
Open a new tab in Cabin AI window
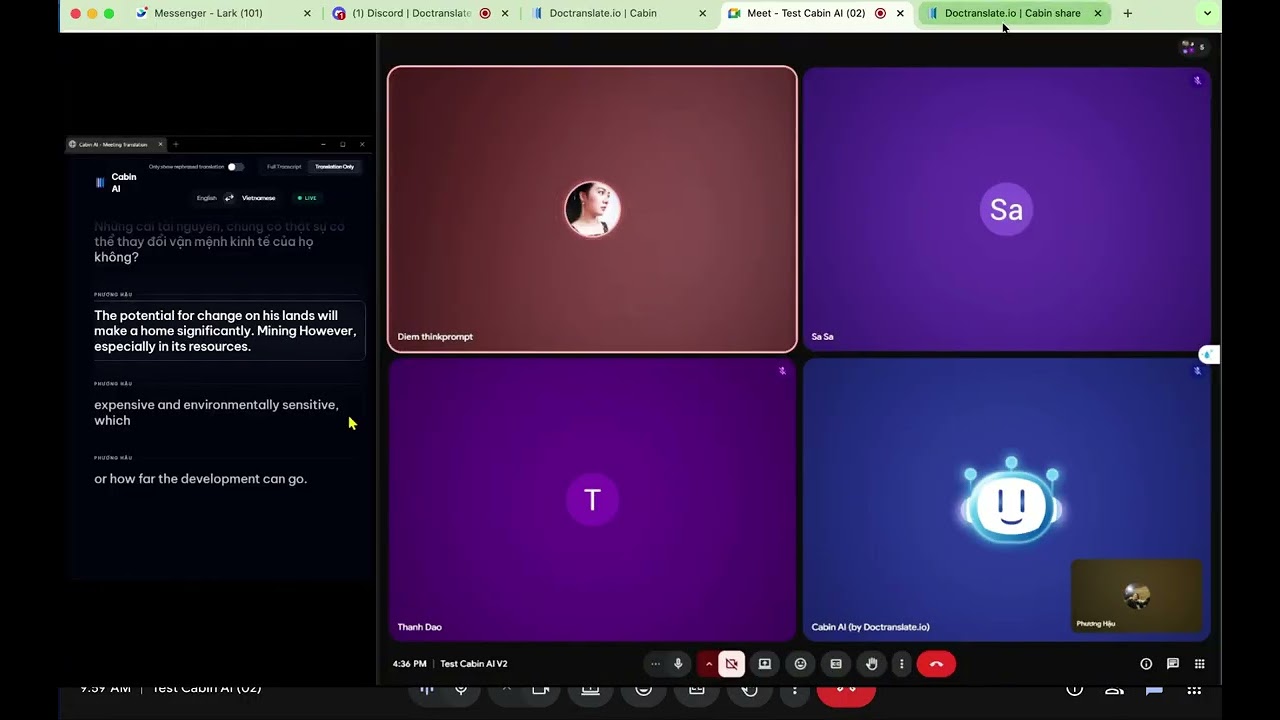point(175,144)
